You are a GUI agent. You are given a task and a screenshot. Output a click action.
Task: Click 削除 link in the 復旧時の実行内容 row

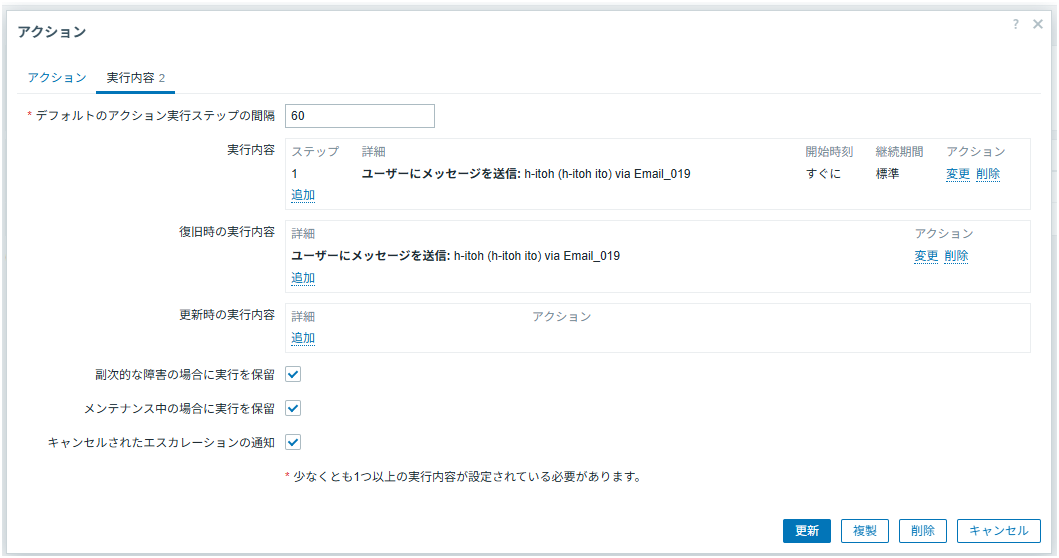tap(956, 256)
